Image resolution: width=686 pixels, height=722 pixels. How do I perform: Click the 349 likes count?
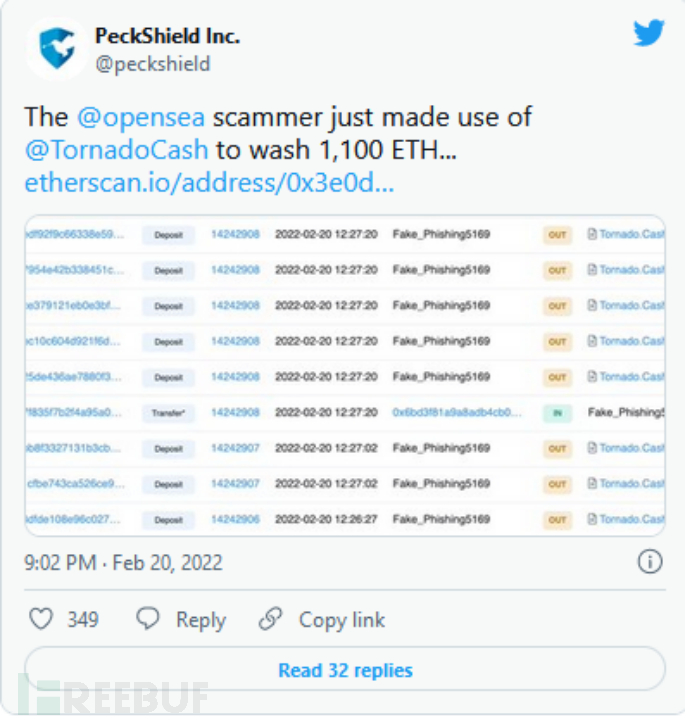(x=83, y=620)
